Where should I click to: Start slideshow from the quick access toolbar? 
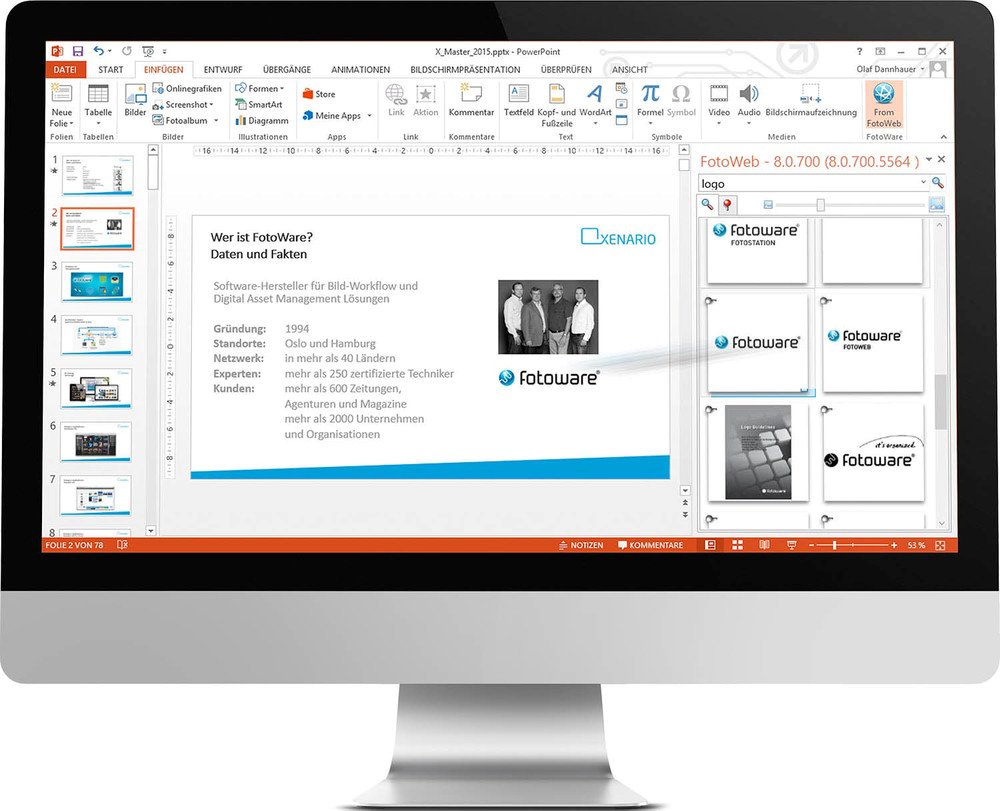148,51
